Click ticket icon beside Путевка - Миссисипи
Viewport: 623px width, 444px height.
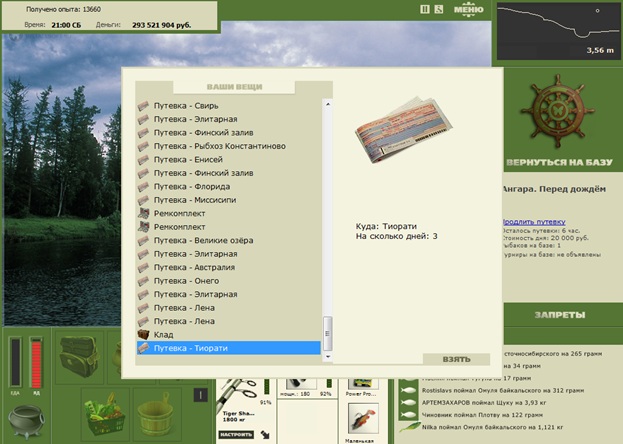coord(143,200)
